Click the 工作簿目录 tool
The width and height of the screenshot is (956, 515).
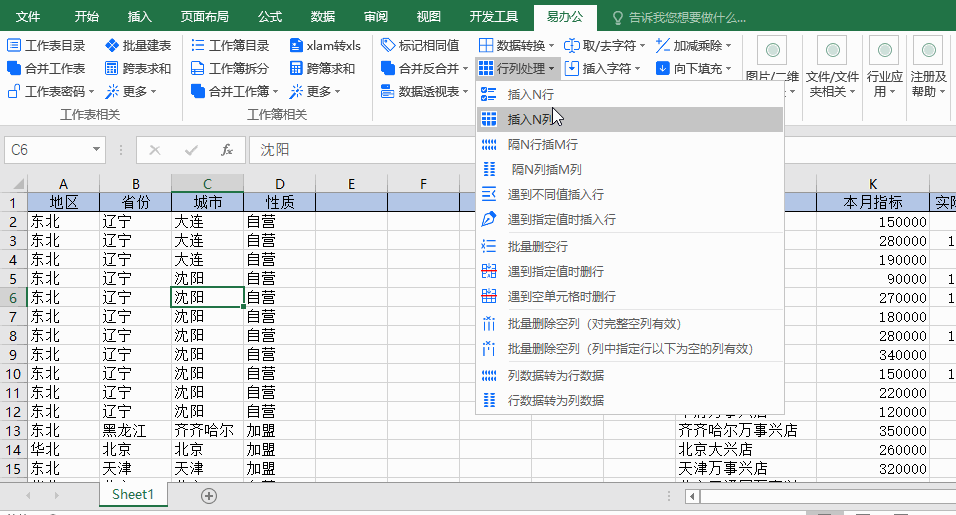(x=230, y=46)
